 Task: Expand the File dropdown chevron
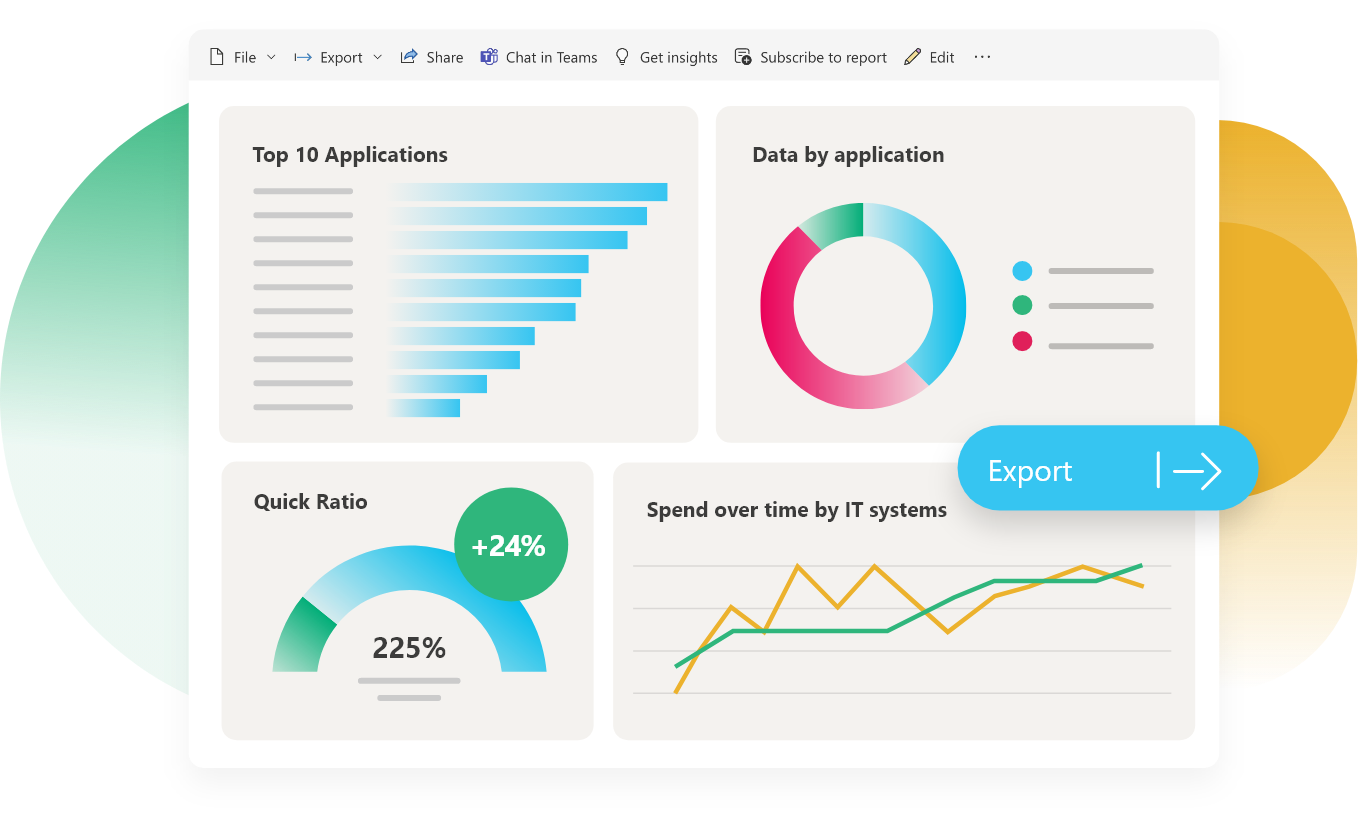click(271, 57)
